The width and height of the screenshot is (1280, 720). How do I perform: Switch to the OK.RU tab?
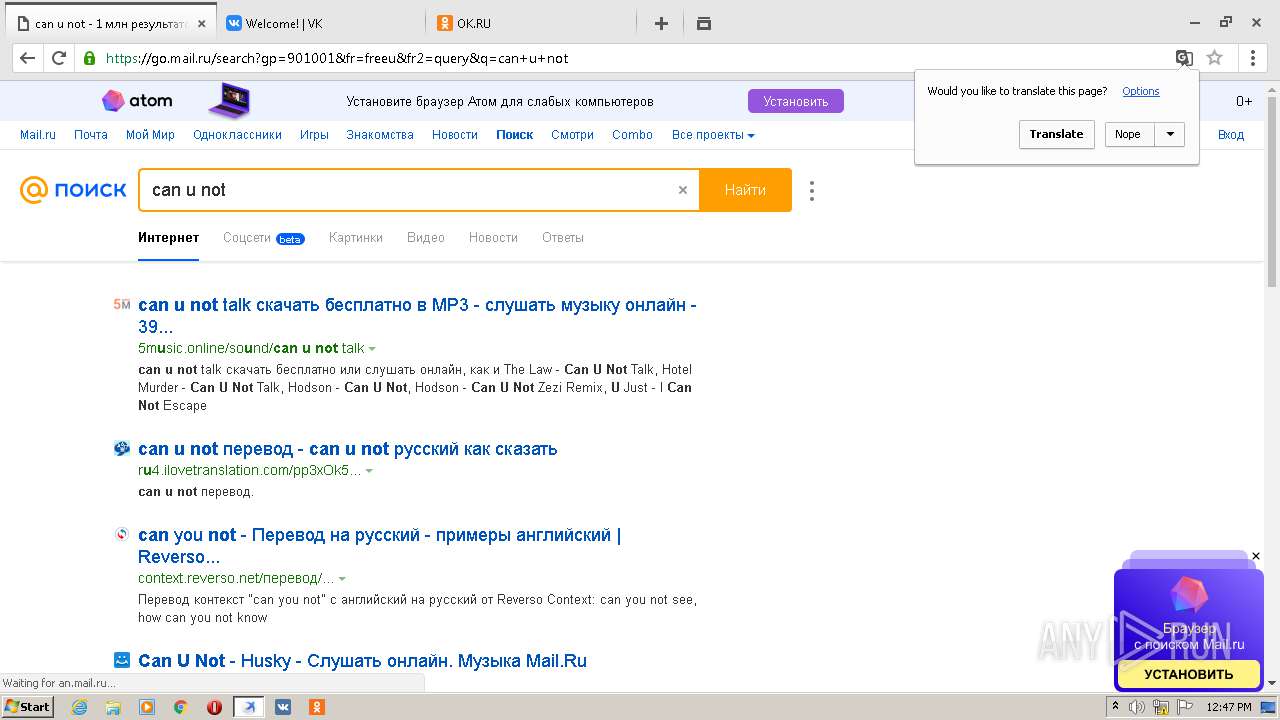532,24
